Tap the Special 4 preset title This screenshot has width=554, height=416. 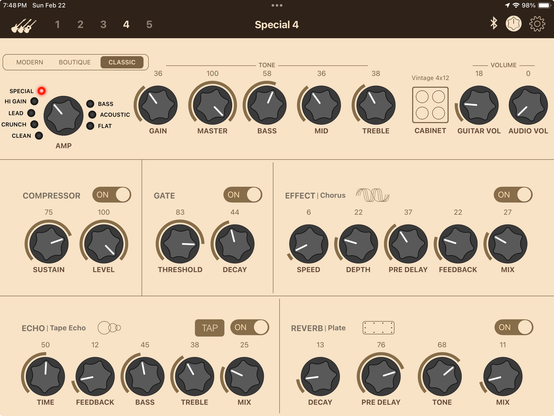coord(277,25)
